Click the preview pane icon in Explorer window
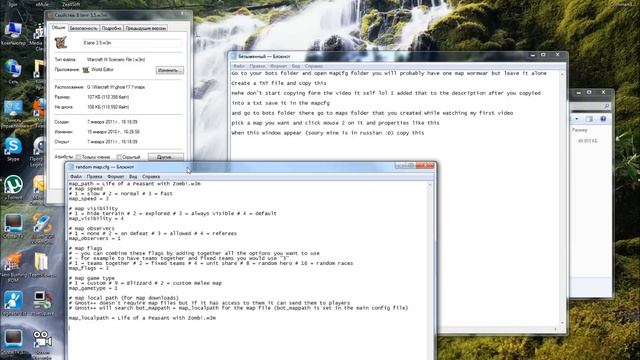 click(x=589, y=119)
